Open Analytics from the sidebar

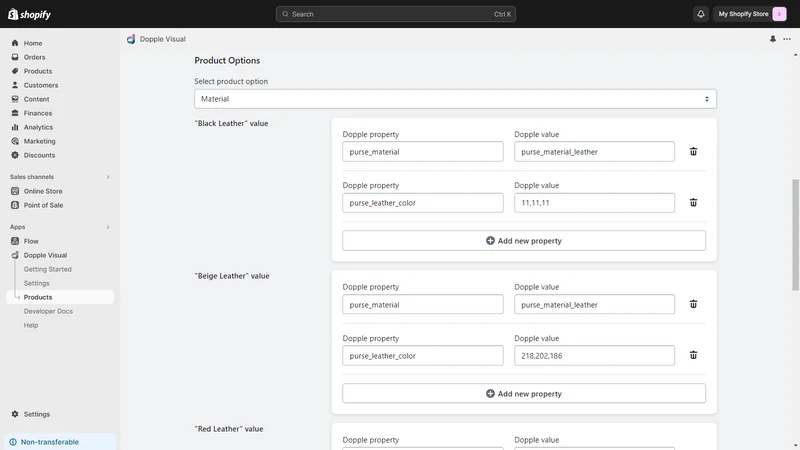click(x=38, y=127)
